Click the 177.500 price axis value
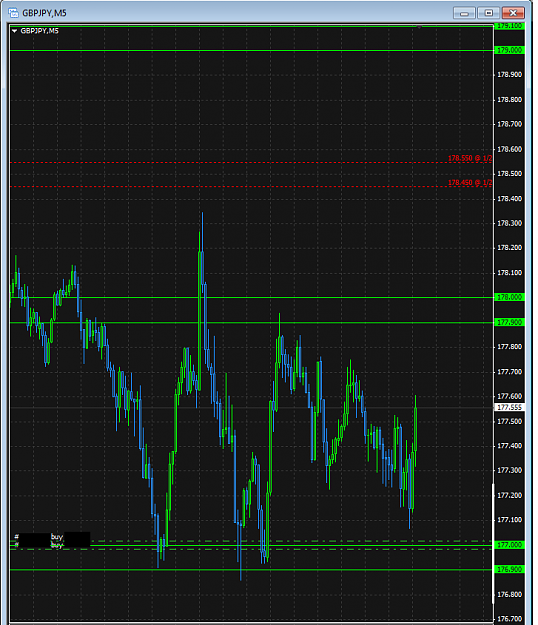Viewport: 538px width, 625px height. pos(509,421)
